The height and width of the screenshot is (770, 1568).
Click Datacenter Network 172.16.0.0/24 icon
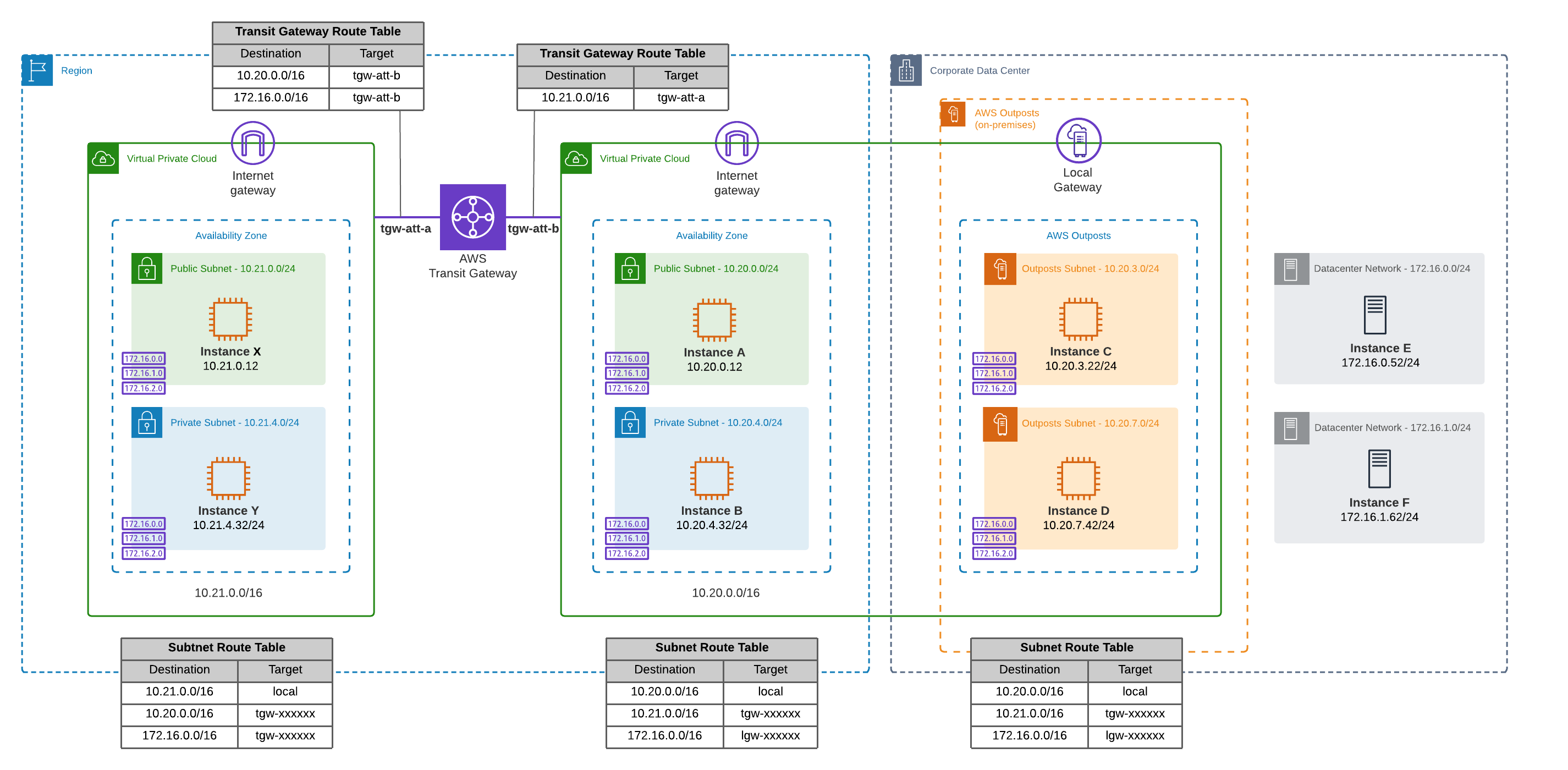coord(1291,269)
